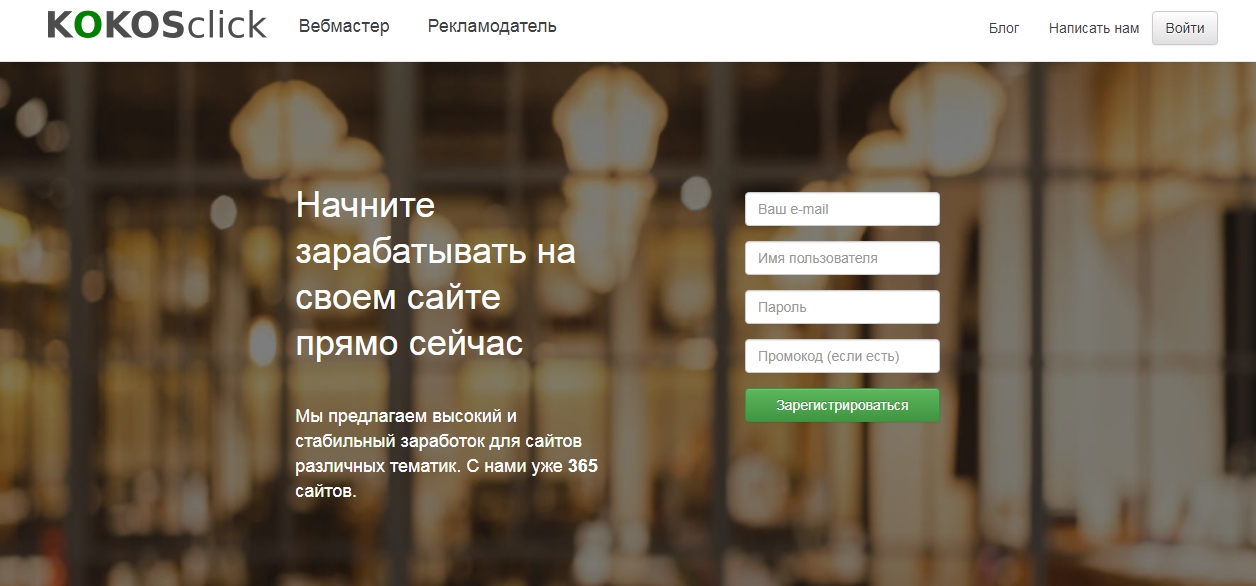Navigate to the advertiser area
The height and width of the screenshot is (586, 1256).
point(491,26)
